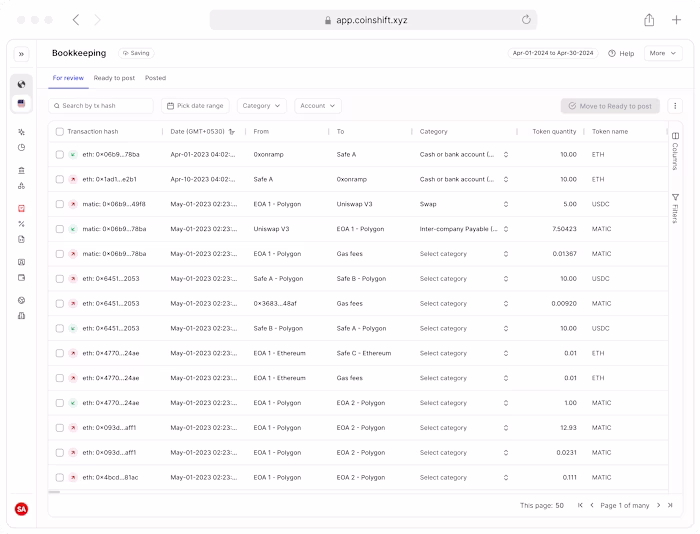This screenshot has height=534, width=700.
Task: Check the row for eth: 0x1ad1...e2b1
Action: 60,179
